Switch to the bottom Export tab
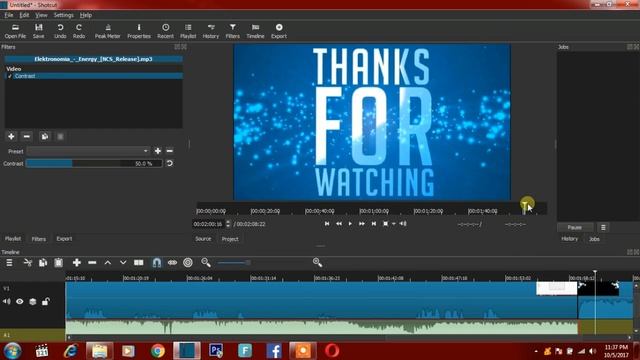 point(64,239)
